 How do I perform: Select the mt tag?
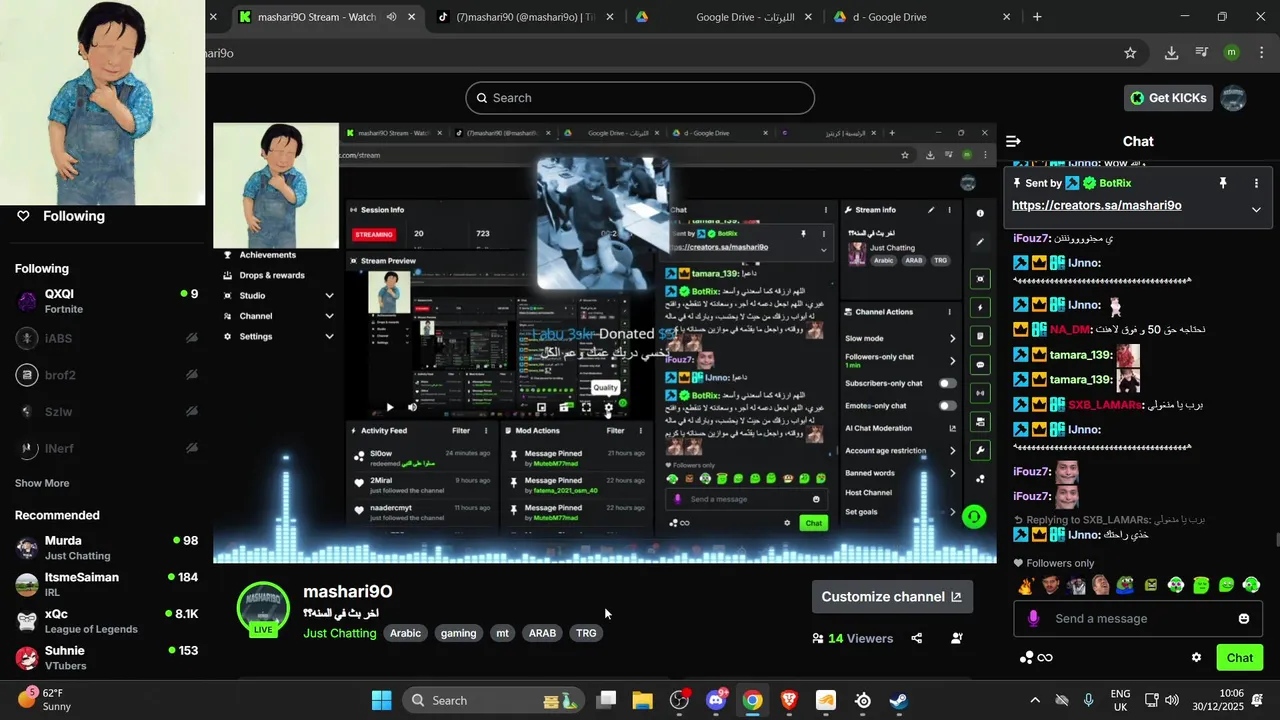click(x=502, y=633)
